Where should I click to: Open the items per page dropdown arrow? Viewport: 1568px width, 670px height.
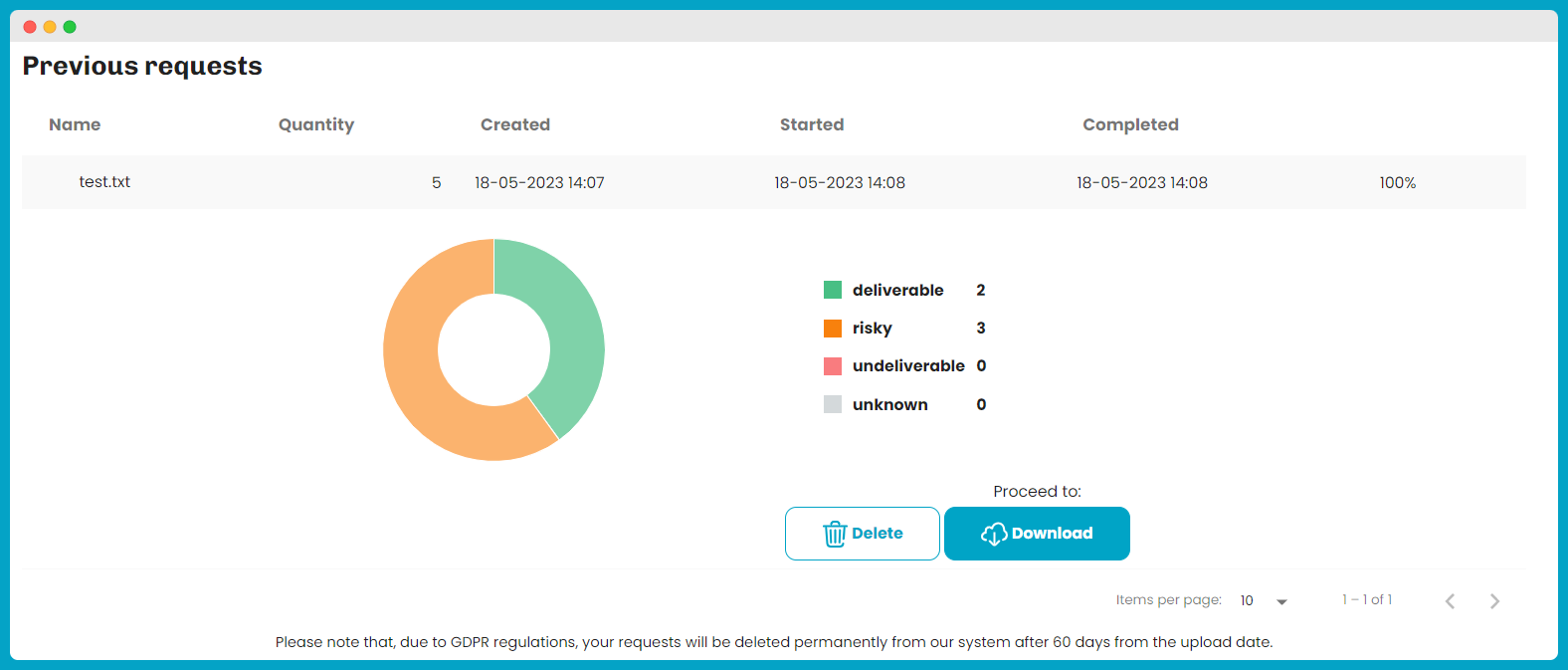coord(1281,601)
